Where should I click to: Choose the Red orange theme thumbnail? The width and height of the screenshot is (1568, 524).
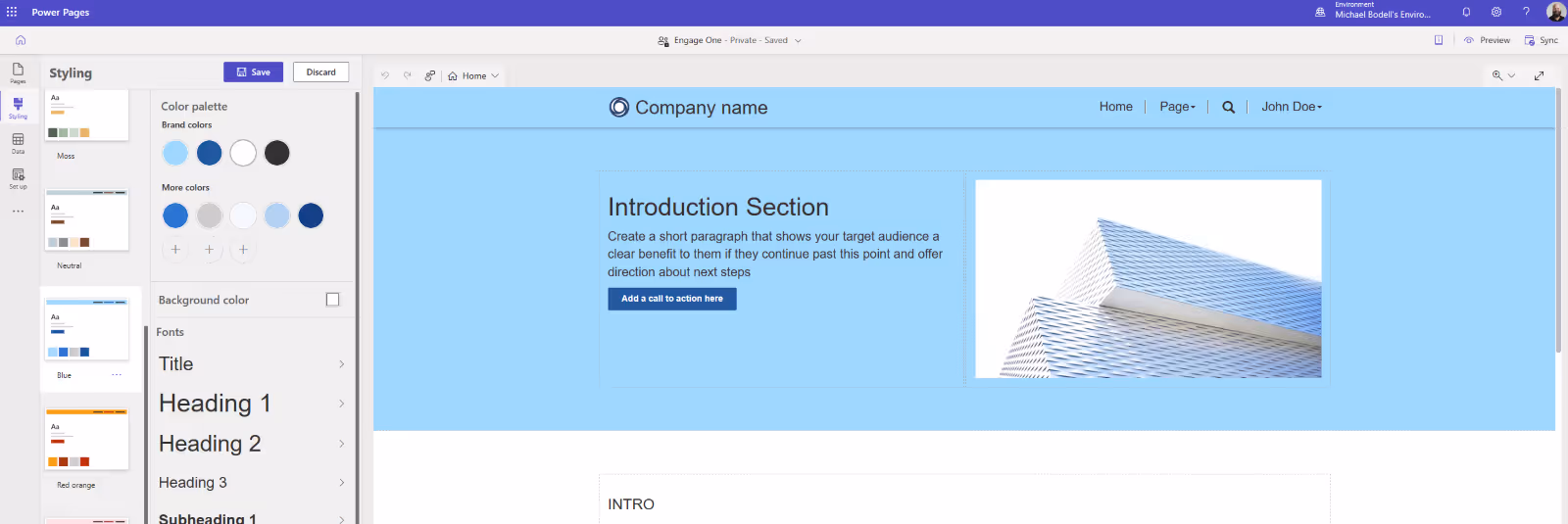(x=87, y=440)
